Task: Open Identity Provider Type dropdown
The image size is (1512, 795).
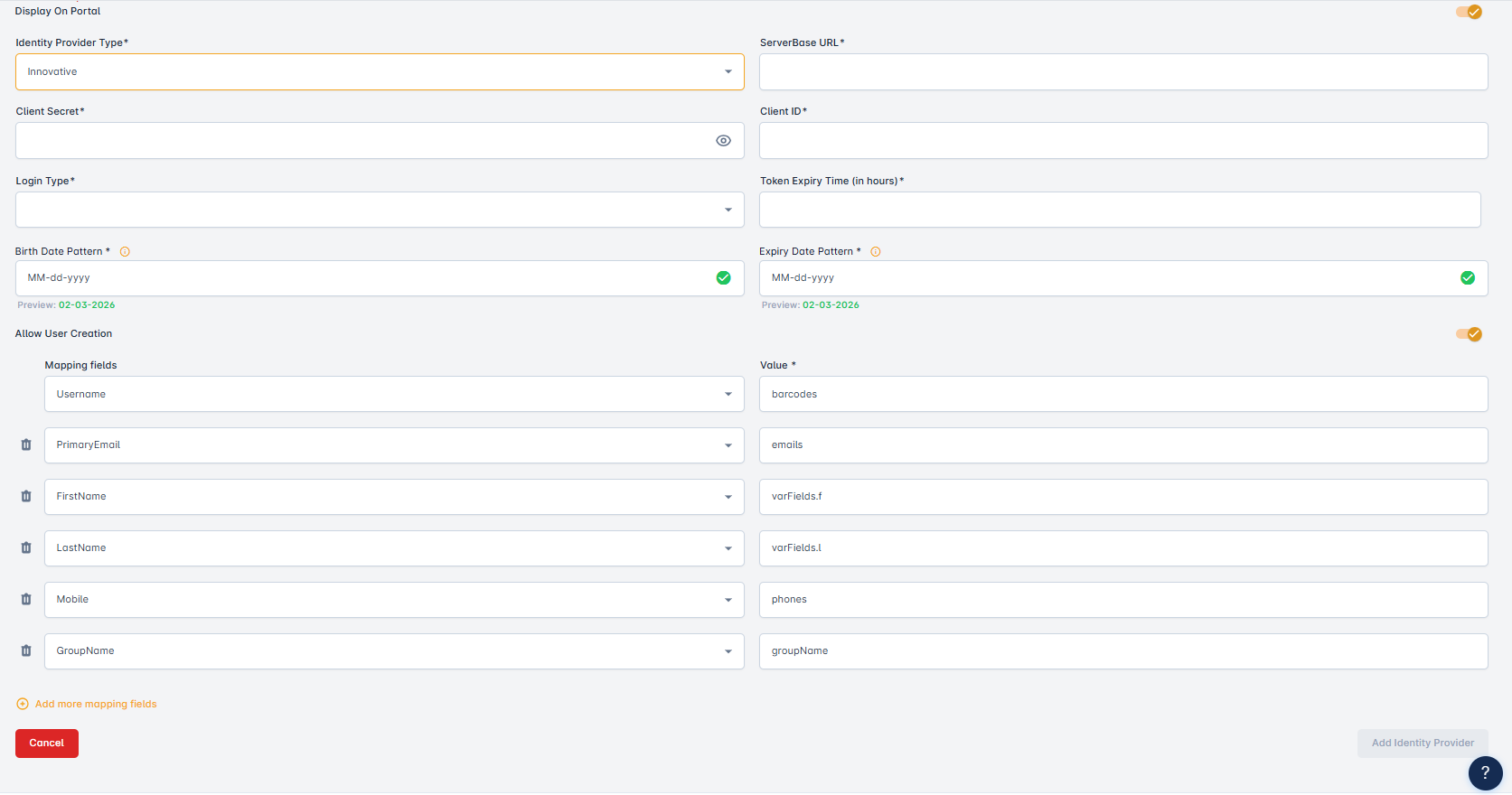Action: [x=380, y=72]
